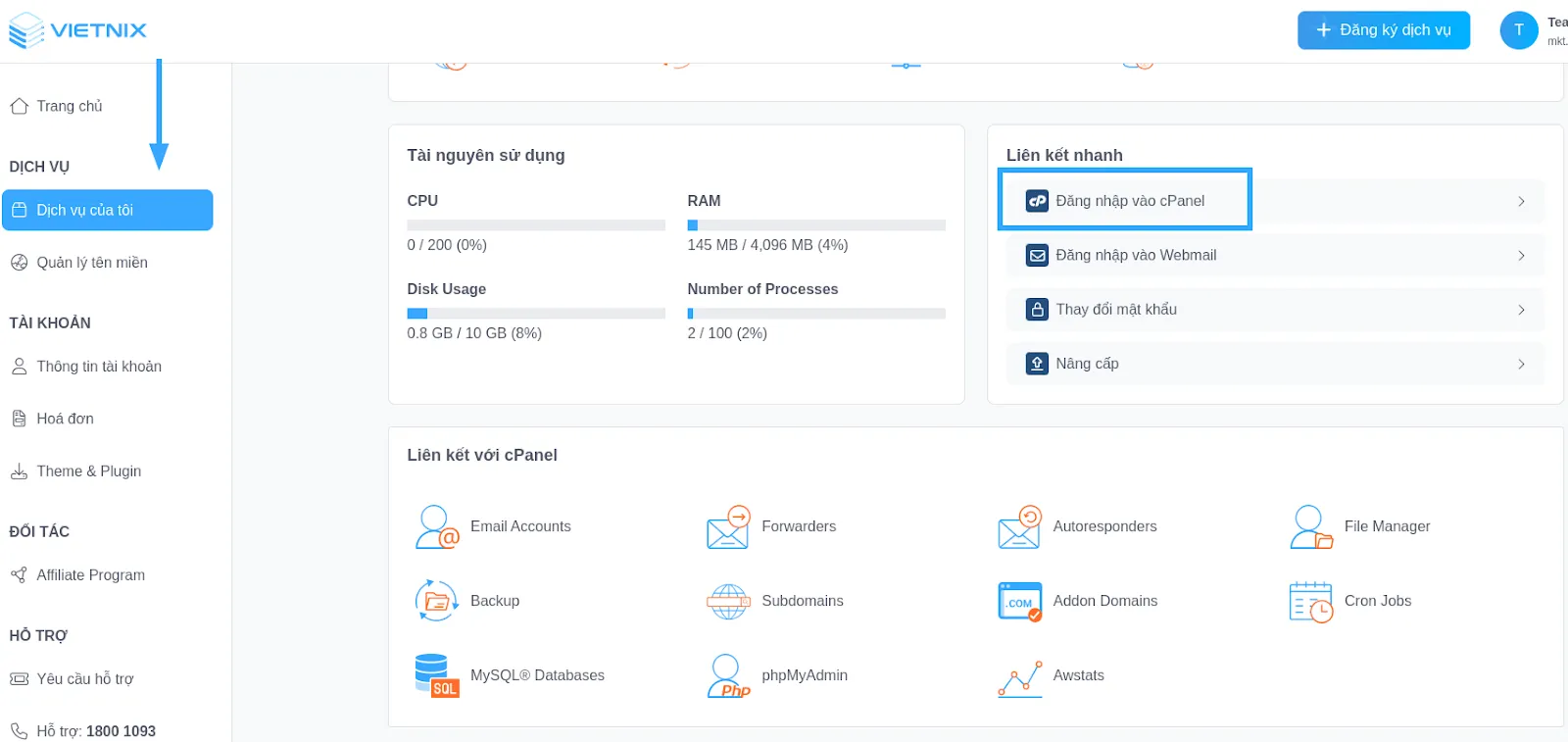Click the Liên kết với cPanel heading
The image size is (1568, 742).
pos(482,455)
